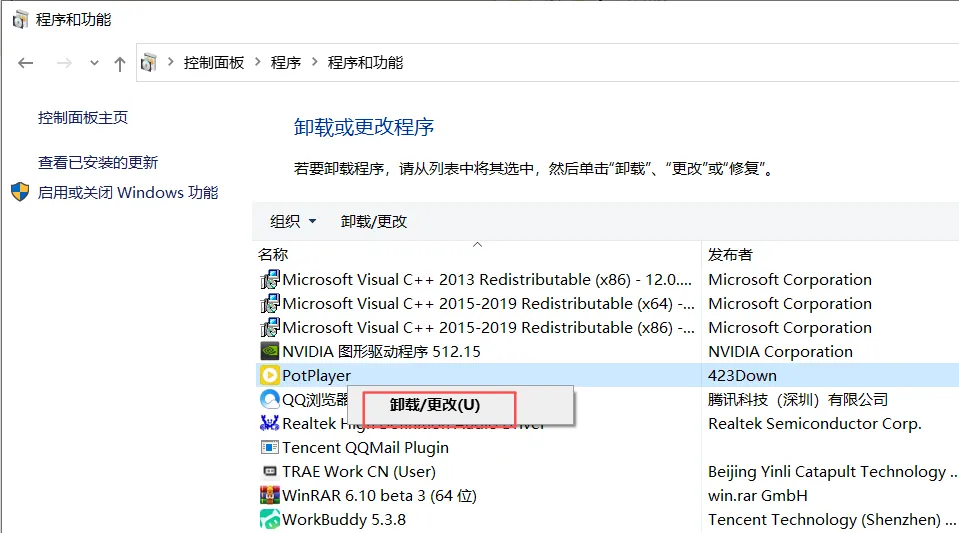This screenshot has width=959, height=533.
Task: Click the WorkBuddy green icon
Action: pyautogui.click(x=270, y=519)
